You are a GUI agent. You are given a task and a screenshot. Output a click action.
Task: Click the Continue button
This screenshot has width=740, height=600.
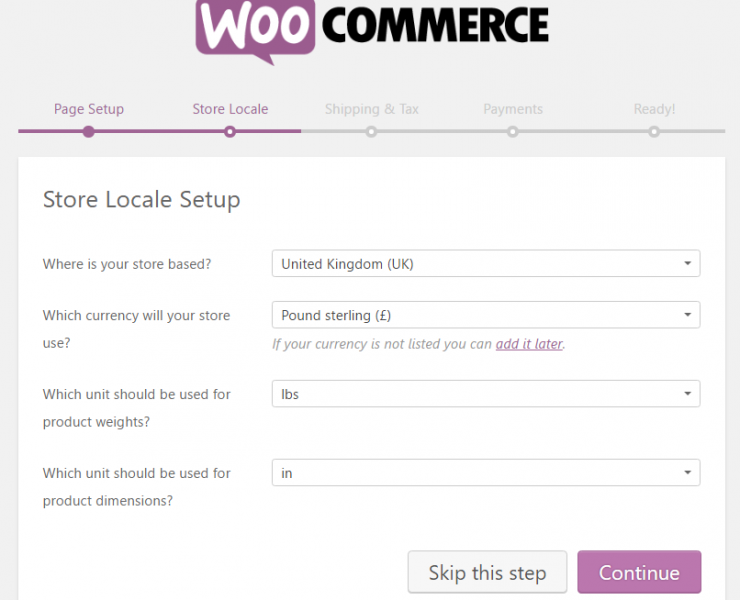[639, 572]
